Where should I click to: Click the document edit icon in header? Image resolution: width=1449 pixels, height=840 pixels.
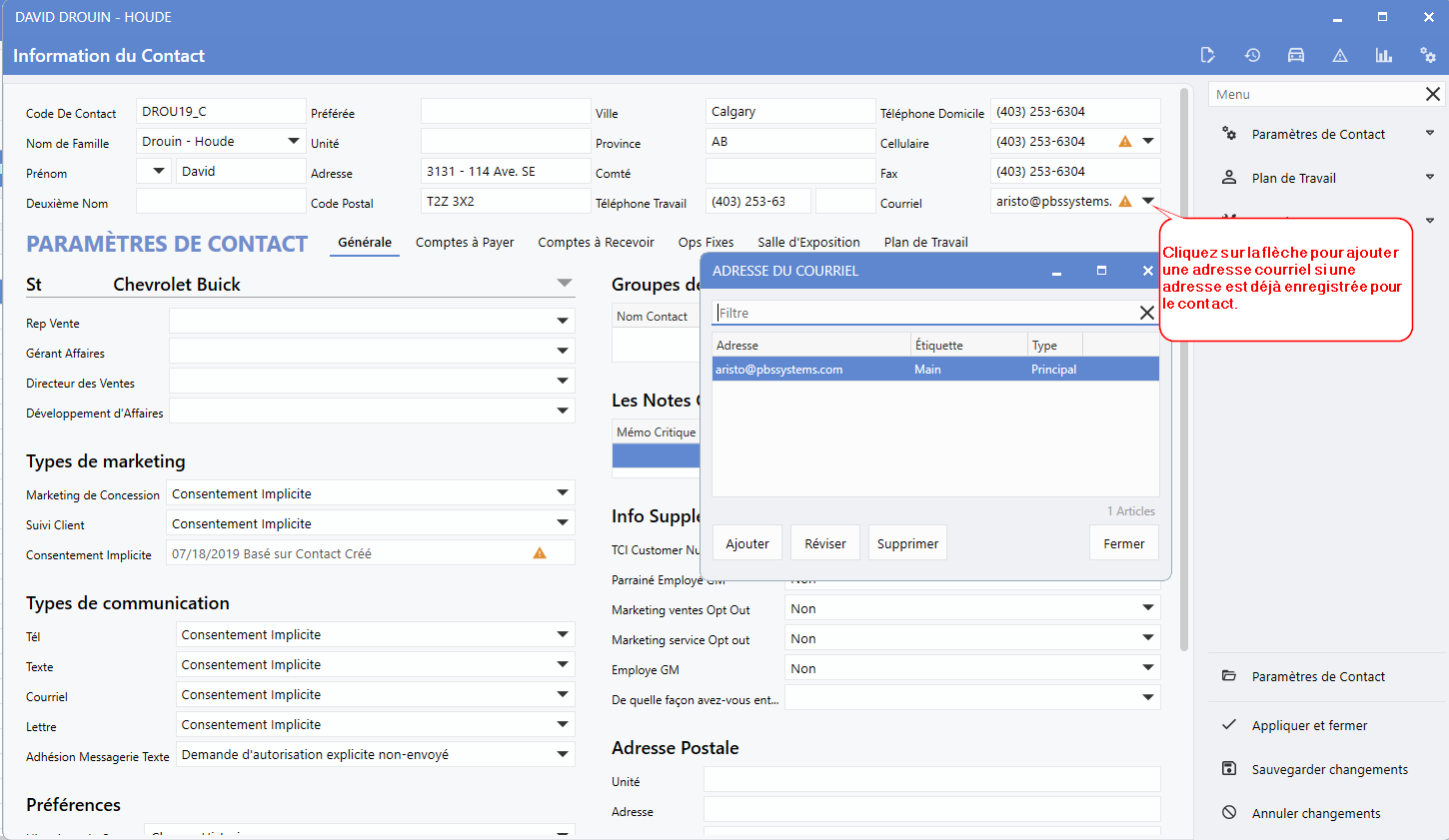tap(1207, 56)
